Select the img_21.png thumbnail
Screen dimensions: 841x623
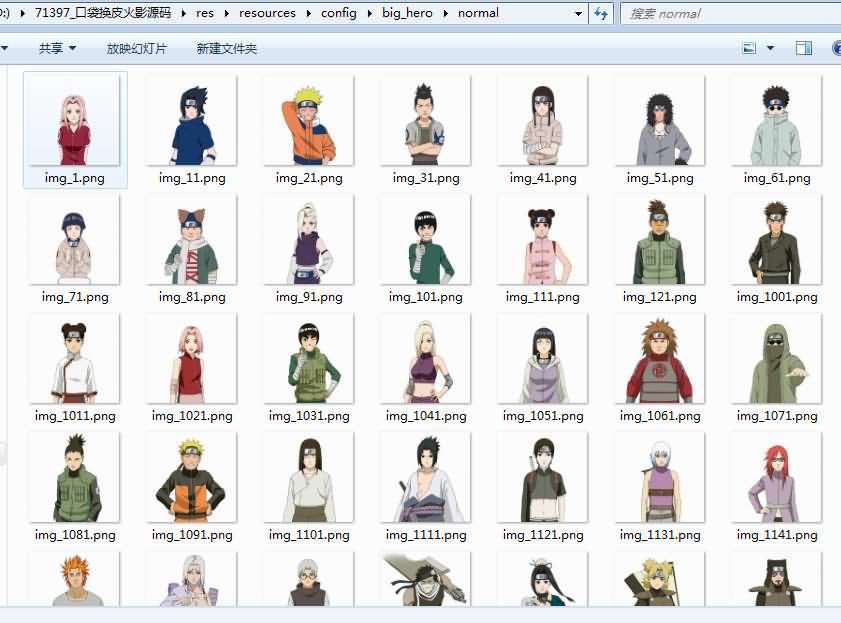point(309,121)
